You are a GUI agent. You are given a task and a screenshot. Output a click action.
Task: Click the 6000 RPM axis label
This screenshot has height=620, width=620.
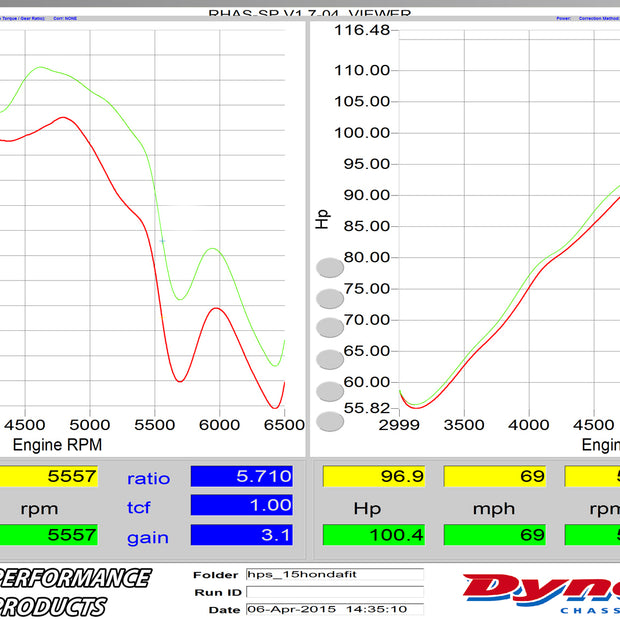[x=219, y=425]
